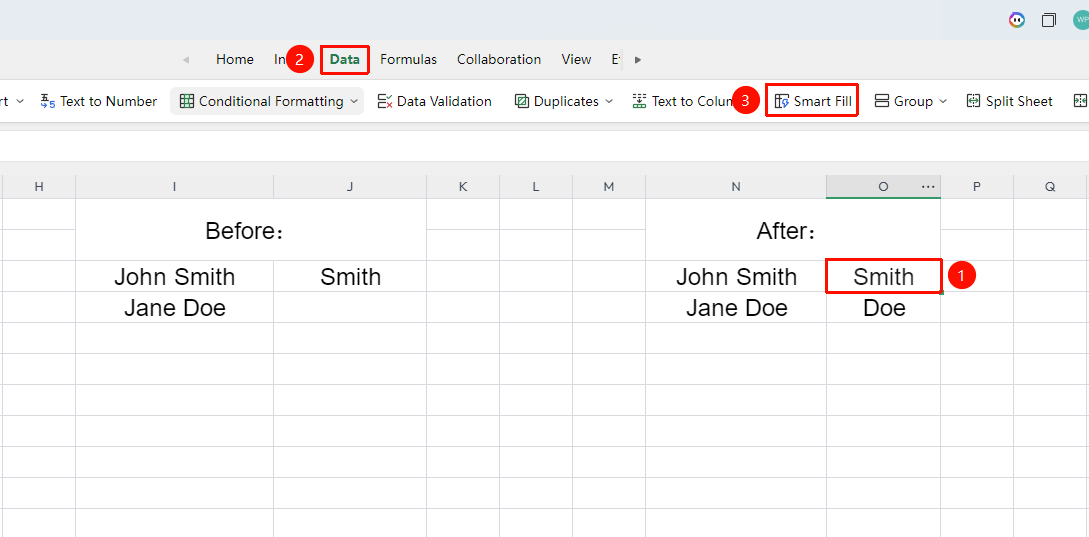The height and width of the screenshot is (537, 1089).
Task: Click Split Sheet button
Action: click(1010, 101)
